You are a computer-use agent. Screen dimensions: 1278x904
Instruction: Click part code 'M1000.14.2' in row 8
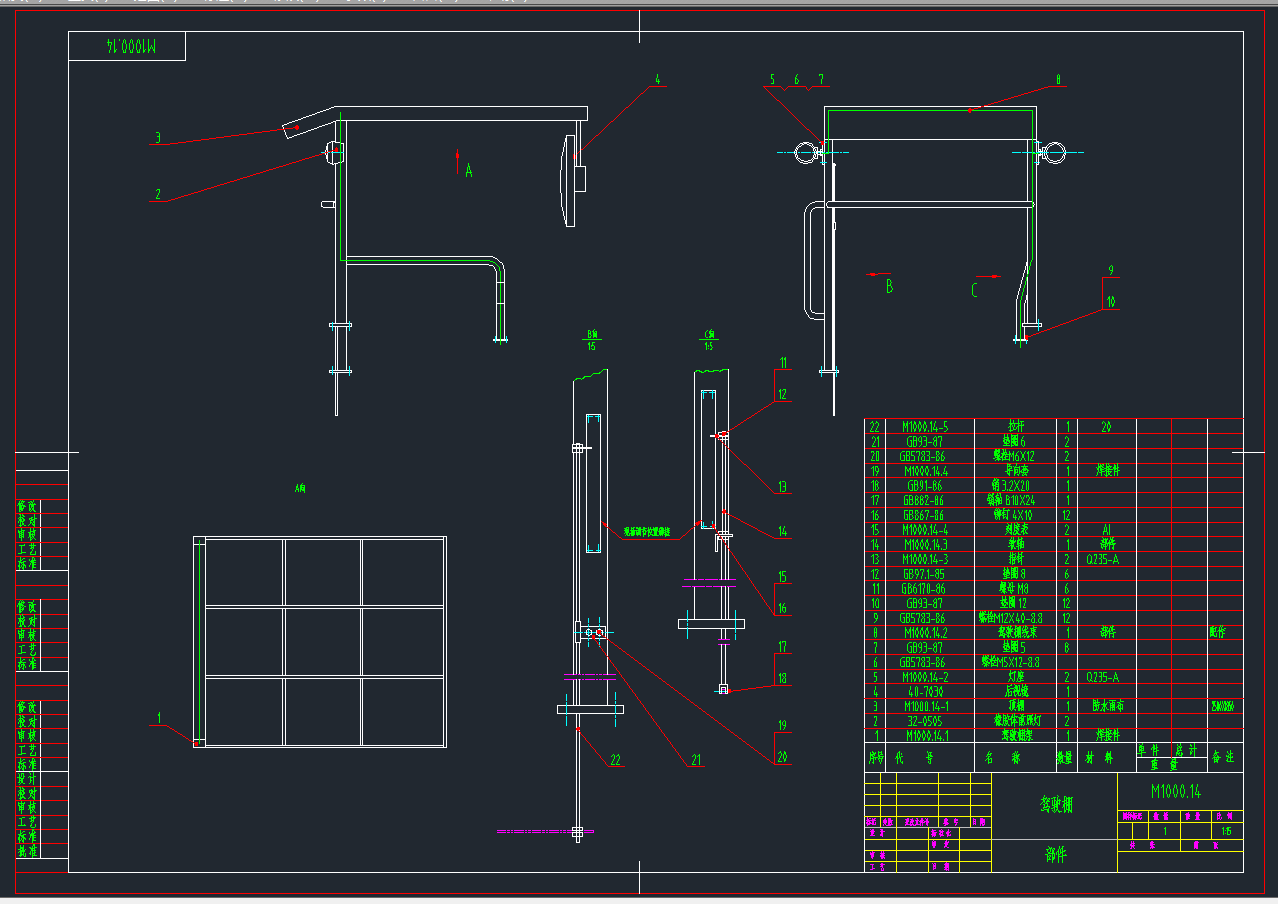coord(925,633)
